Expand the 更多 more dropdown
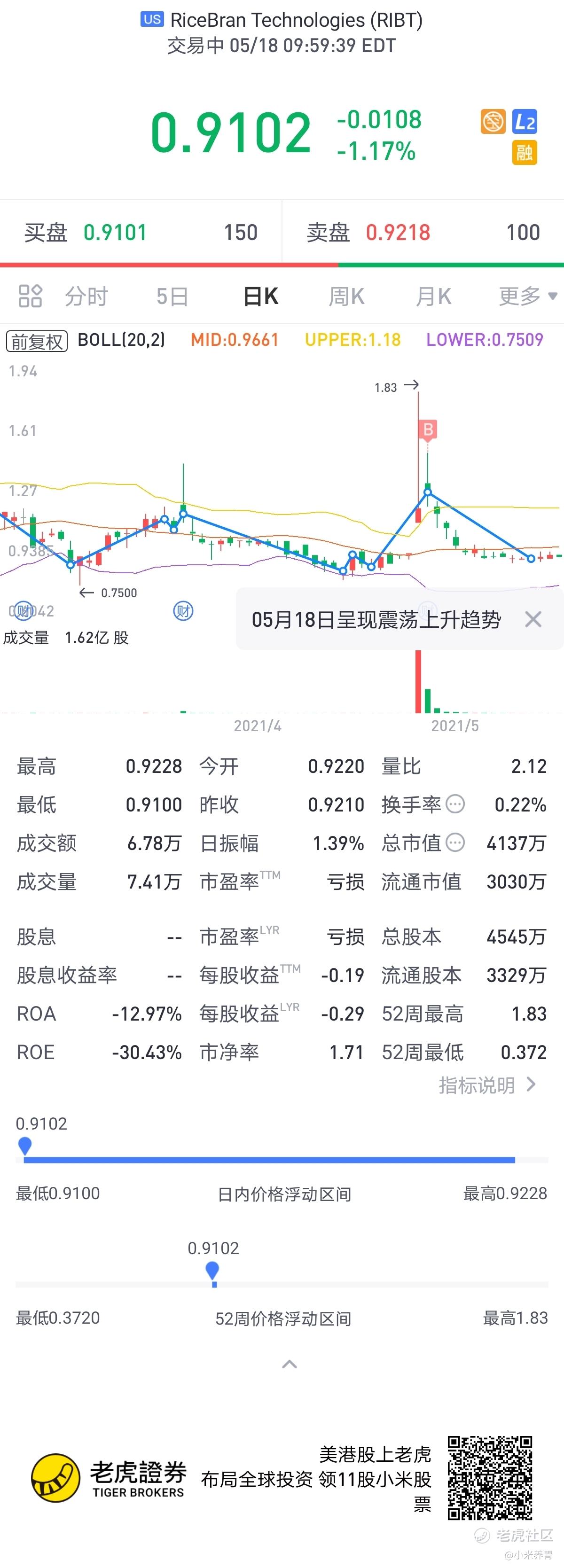564x1568 pixels. (528, 296)
